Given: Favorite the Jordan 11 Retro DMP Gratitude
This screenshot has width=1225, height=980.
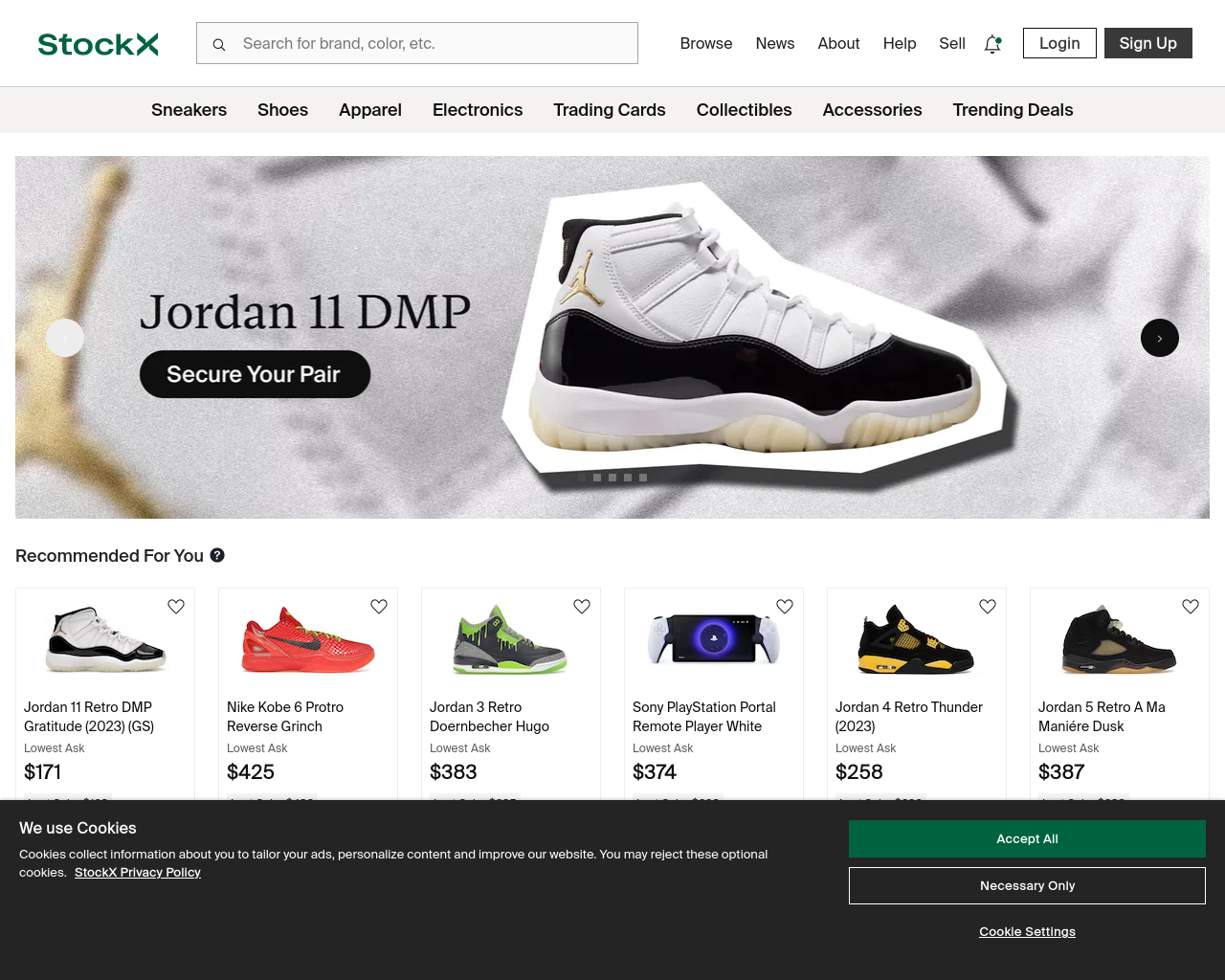Looking at the screenshot, I should 176,607.
